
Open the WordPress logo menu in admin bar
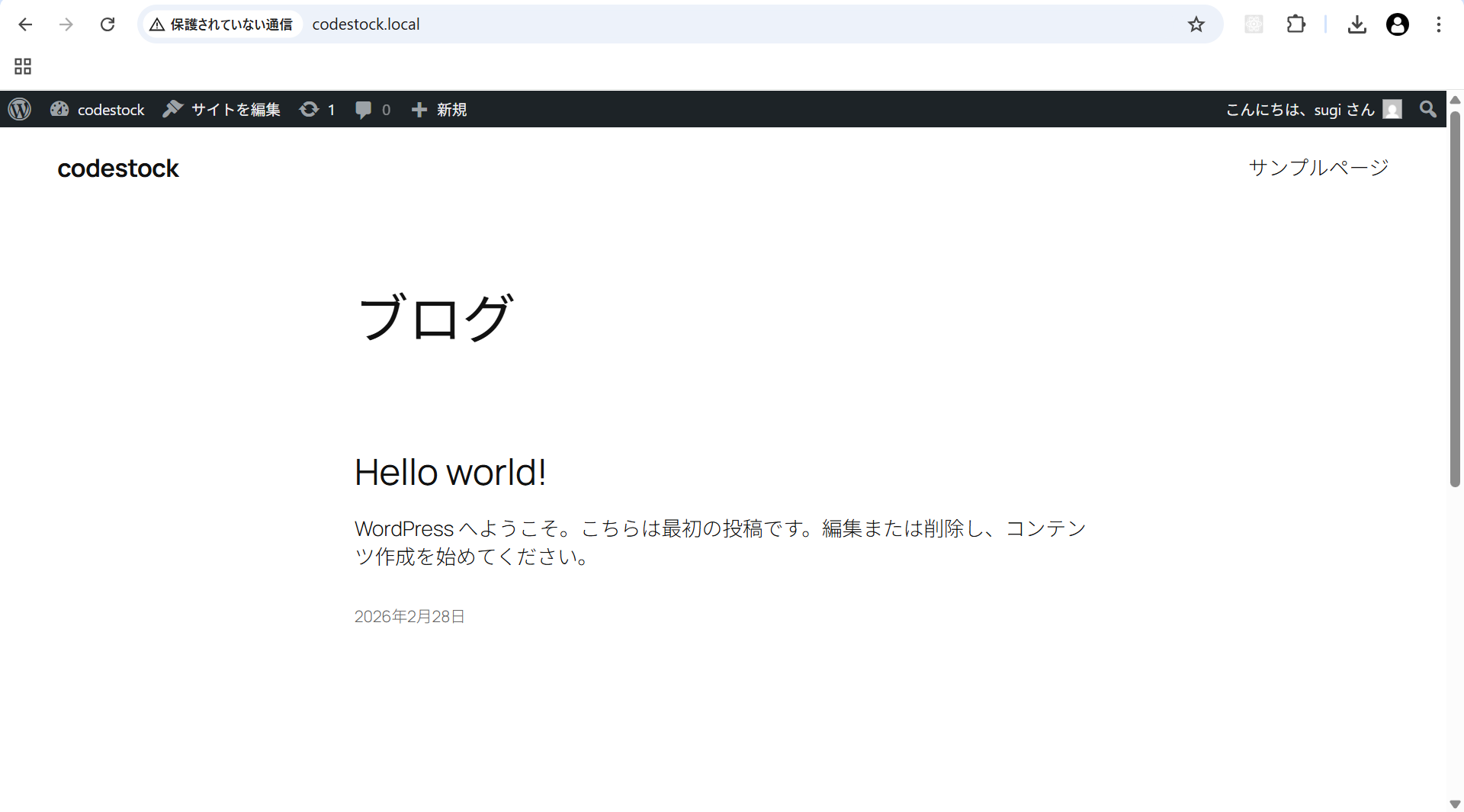(x=19, y=109)
